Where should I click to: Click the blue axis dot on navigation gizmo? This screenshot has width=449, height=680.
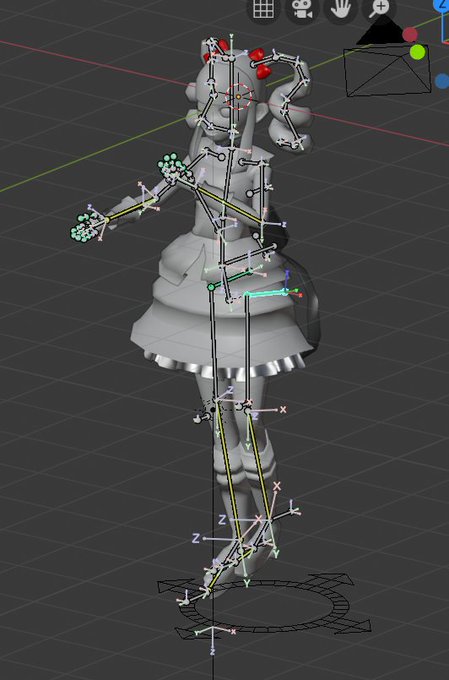(442, 81)
